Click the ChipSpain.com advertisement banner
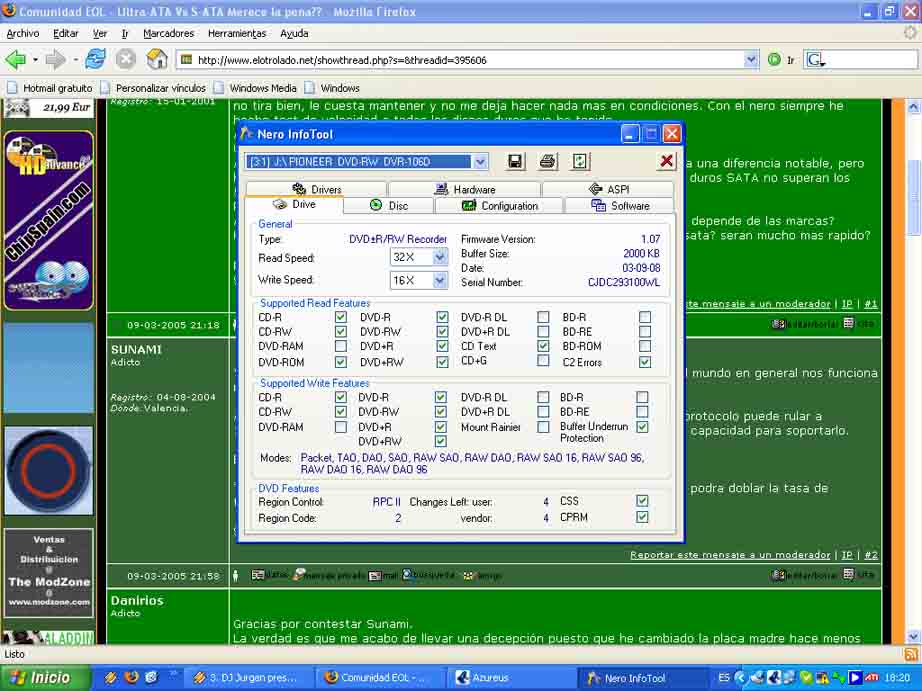The width and height of the screenshot is (922, 691). point(49,221)
